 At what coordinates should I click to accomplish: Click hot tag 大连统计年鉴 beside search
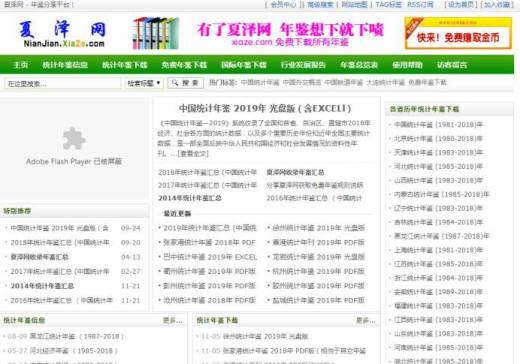click(386, 82)
